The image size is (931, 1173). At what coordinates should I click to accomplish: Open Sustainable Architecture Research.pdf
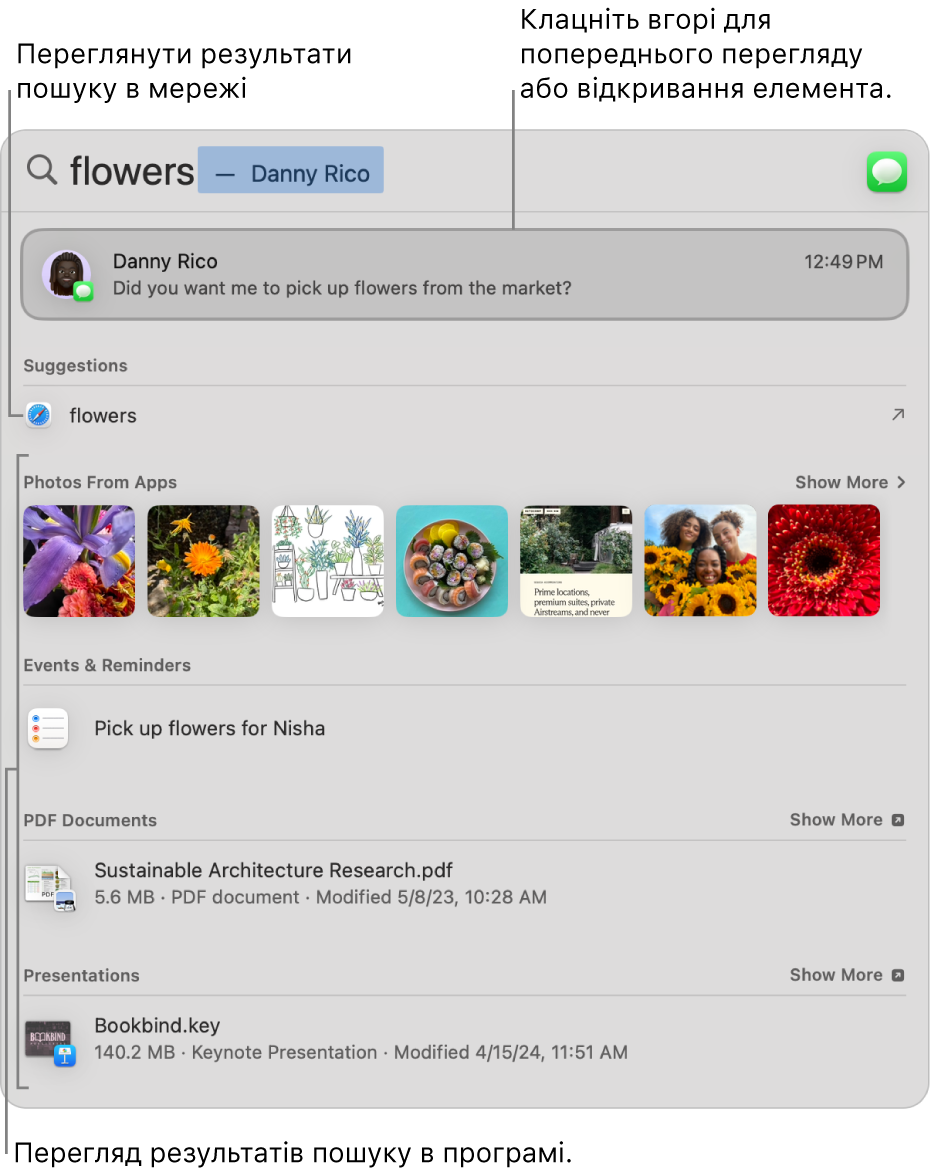tap(464, 883)
